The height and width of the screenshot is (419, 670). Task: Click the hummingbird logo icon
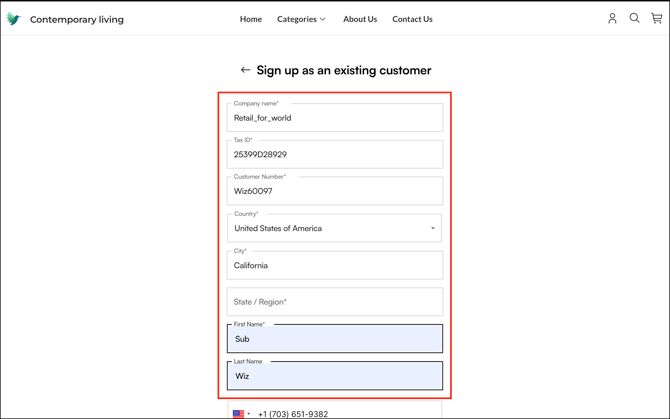click(x=13, y=19)
